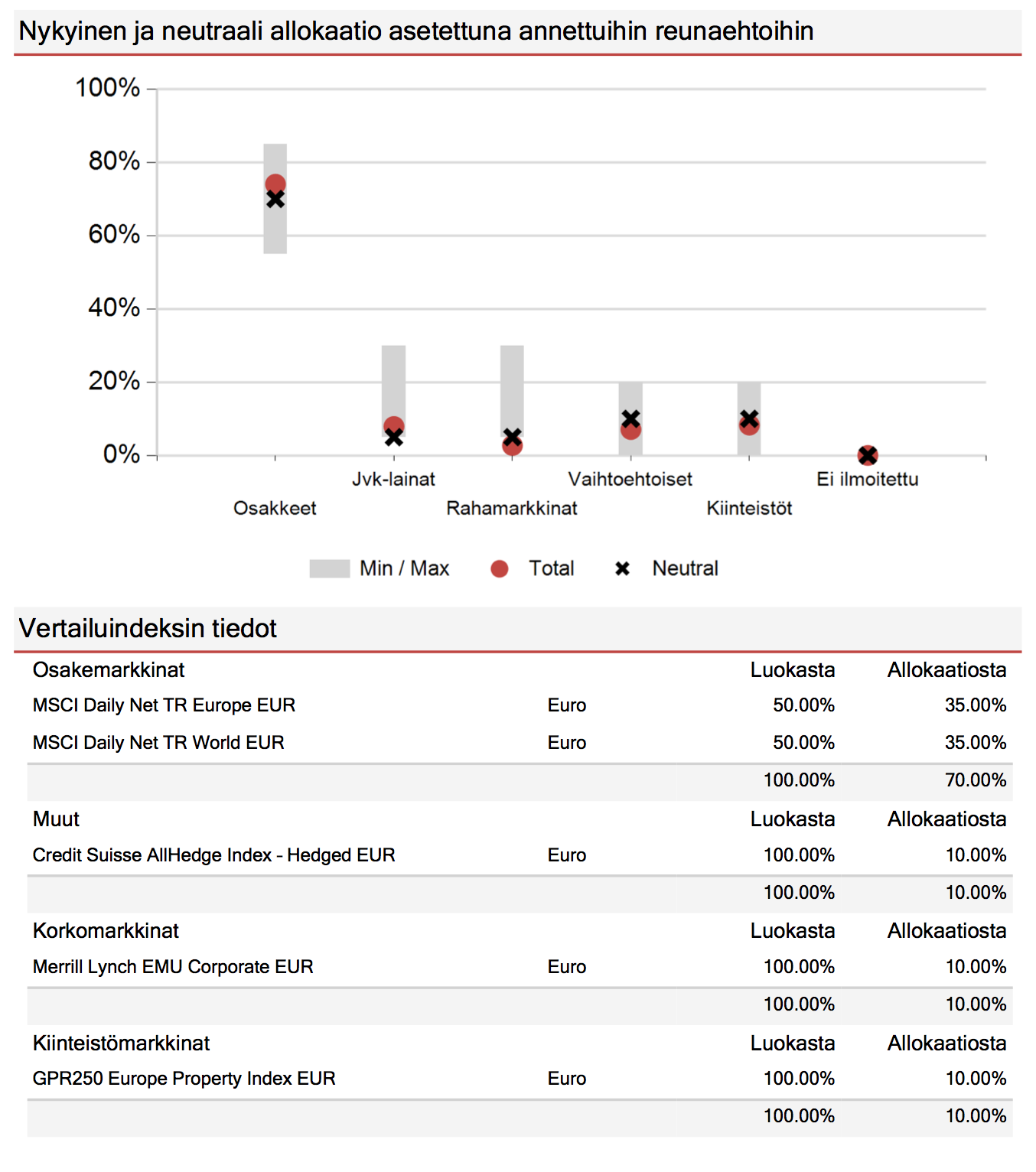The image size is (1036, 1172).
Task: Select the Osakkeet axis label
Action: pyautogui.click(x=275, y=508)
